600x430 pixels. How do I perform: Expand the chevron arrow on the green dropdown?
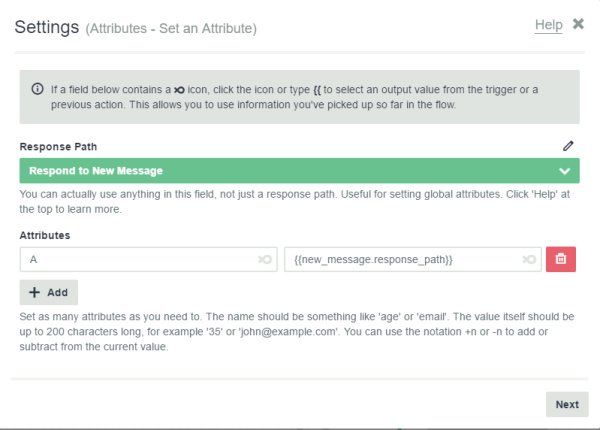564,171
